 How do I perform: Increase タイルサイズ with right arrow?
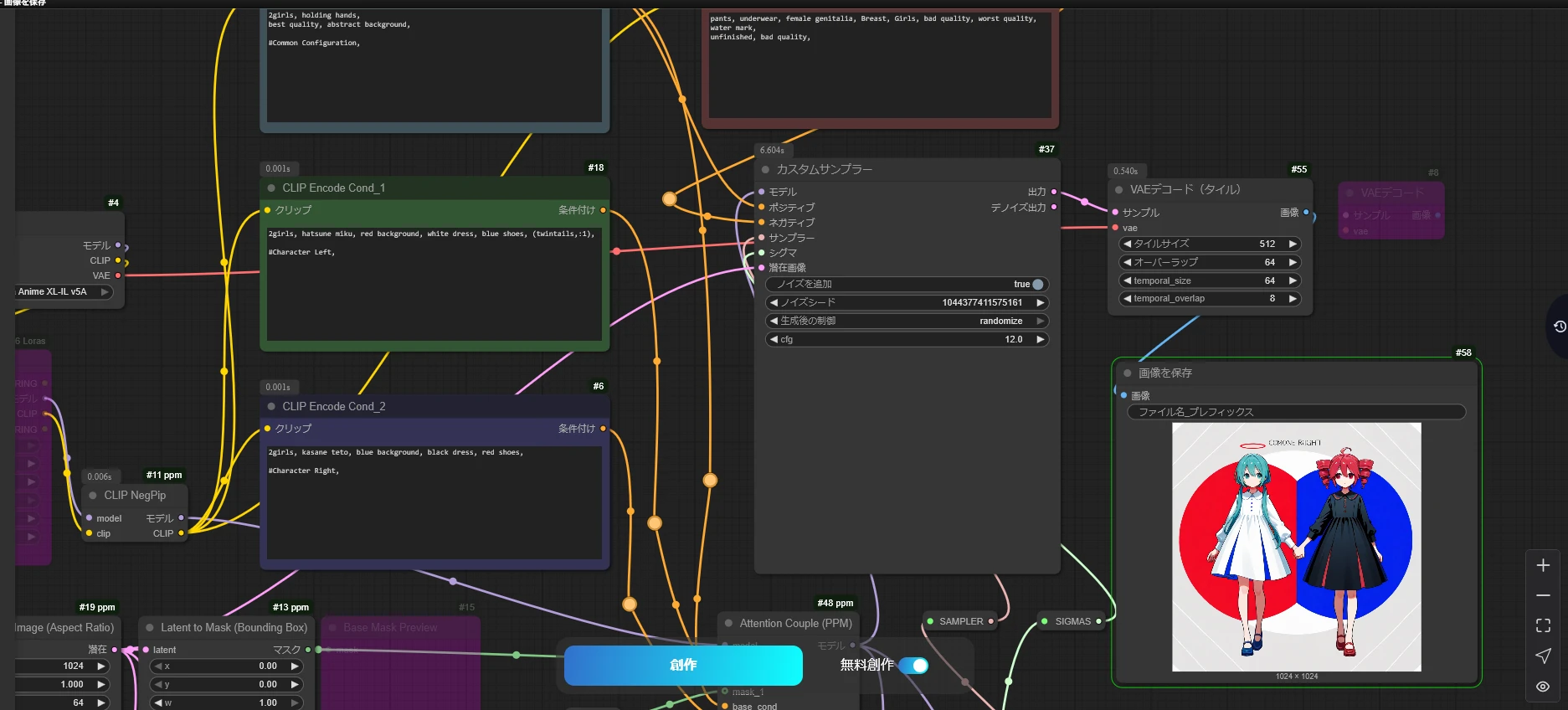[1293, 244]
